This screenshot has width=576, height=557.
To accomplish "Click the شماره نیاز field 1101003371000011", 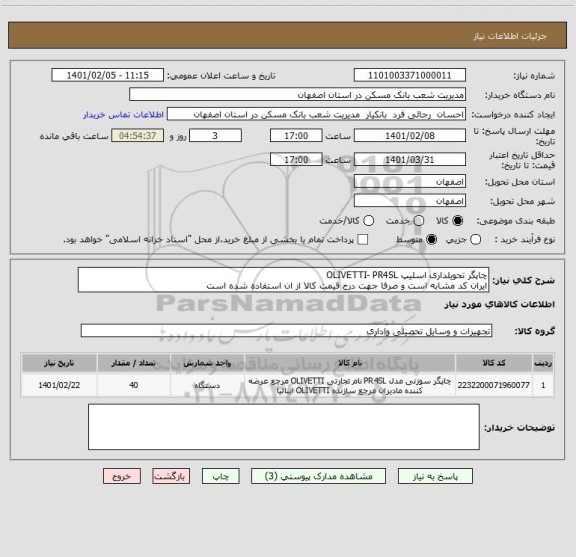I will [x=410, y=75].
